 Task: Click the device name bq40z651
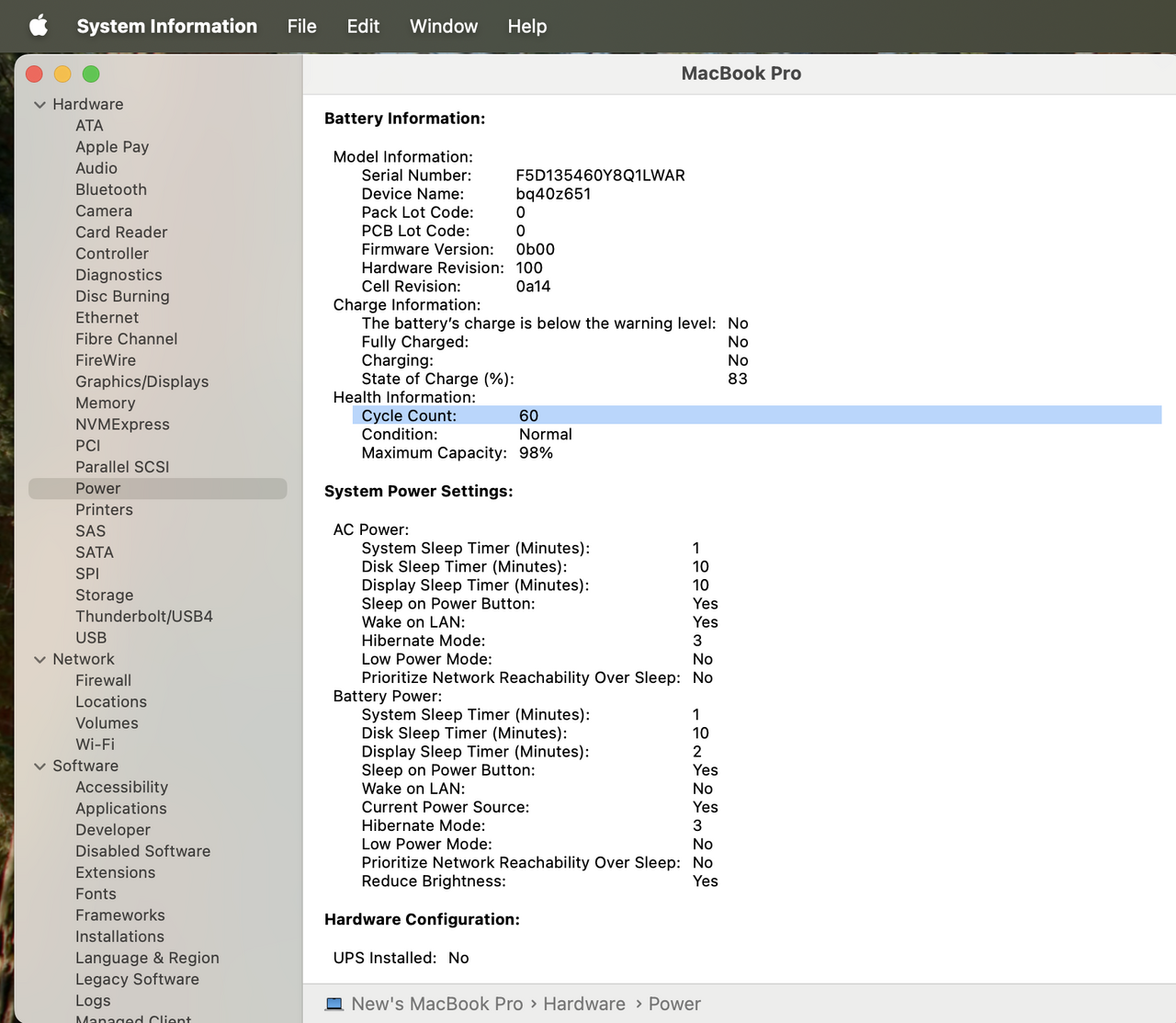[553, 194]
